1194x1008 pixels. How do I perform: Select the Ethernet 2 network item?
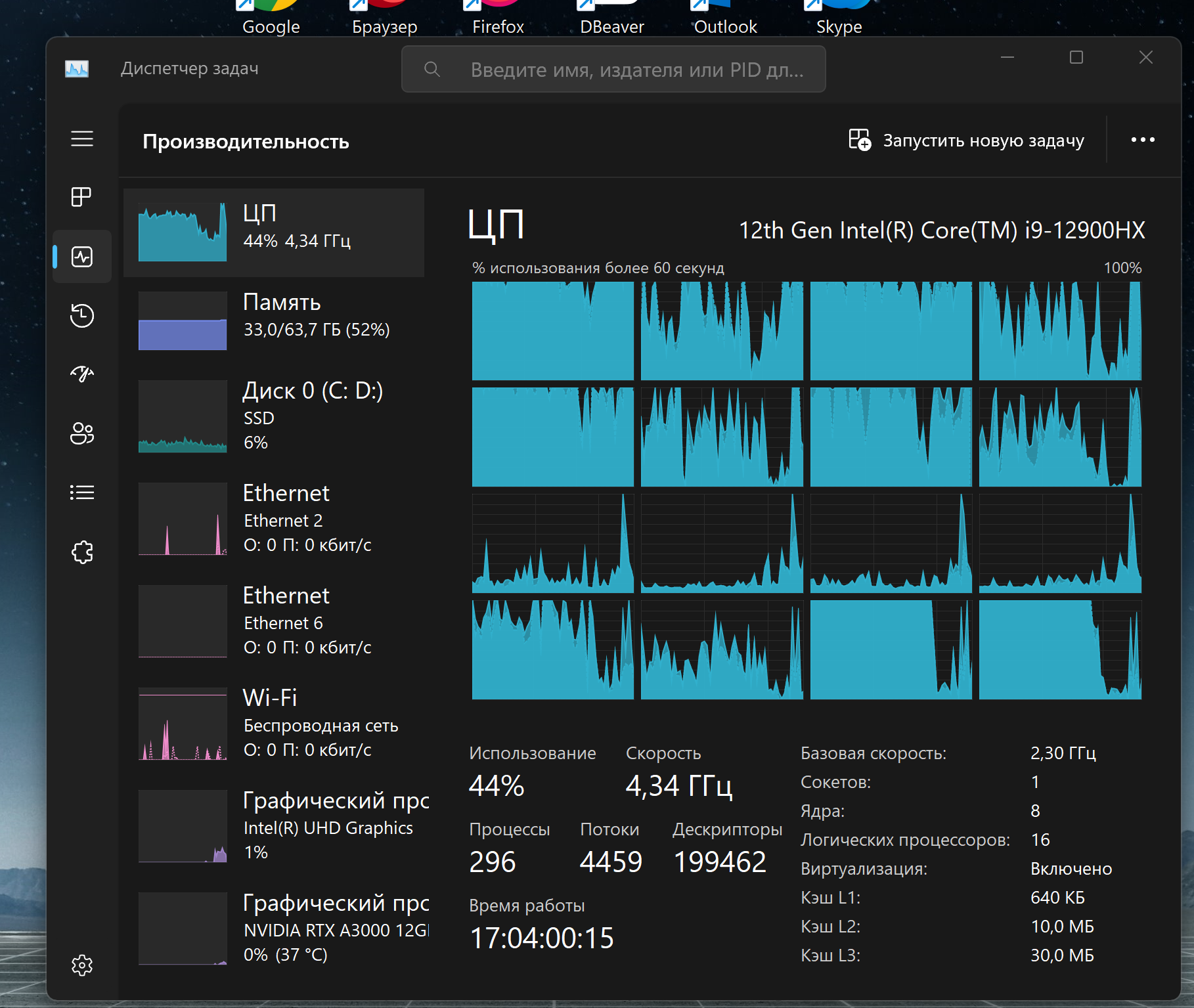coord(274,519)
